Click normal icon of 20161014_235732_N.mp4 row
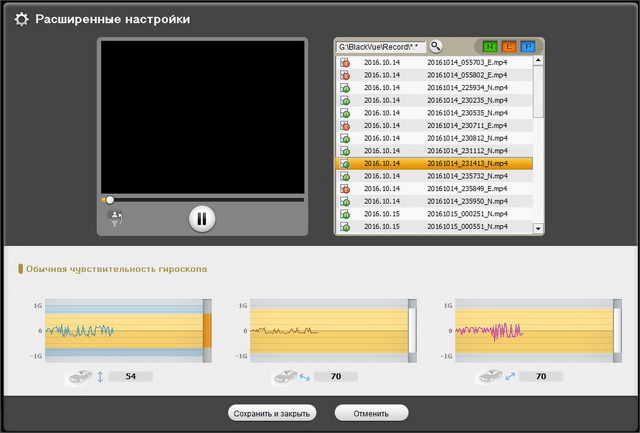This screenshot has height=433, width=640. [x=345, y=176]
